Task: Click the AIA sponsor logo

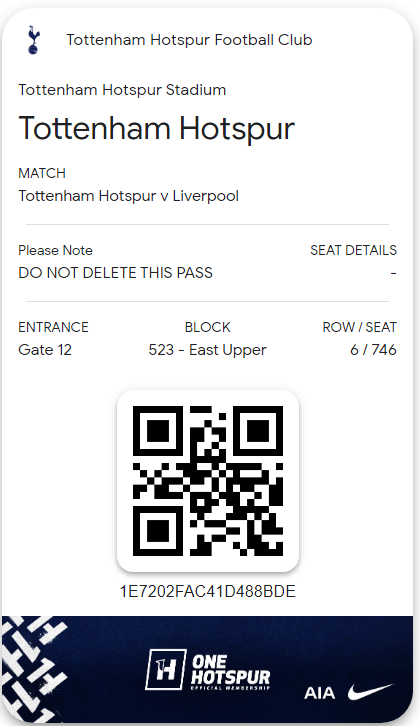Action: (x=320, y=693)
